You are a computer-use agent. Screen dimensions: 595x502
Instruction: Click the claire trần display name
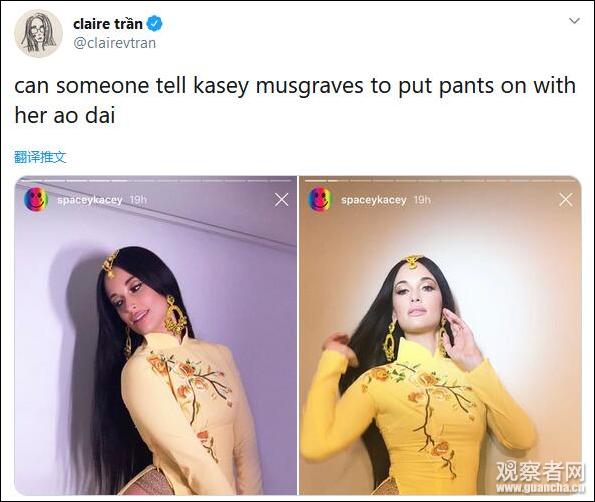[x=108, y=24]
